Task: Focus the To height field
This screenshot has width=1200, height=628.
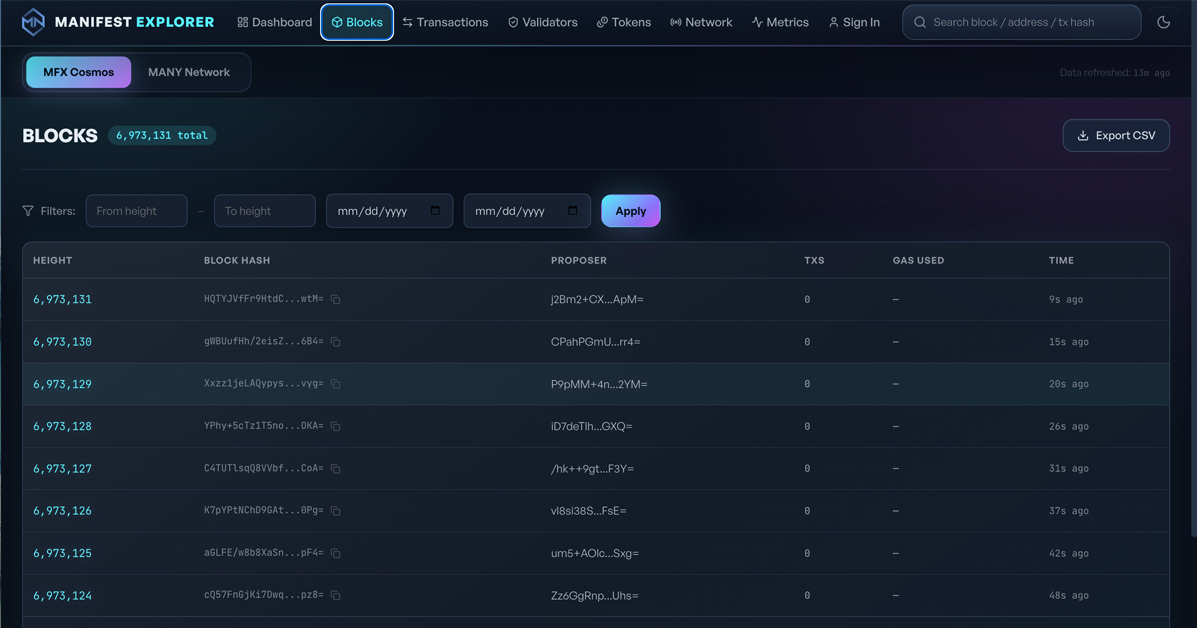Action: coord(265,211)
